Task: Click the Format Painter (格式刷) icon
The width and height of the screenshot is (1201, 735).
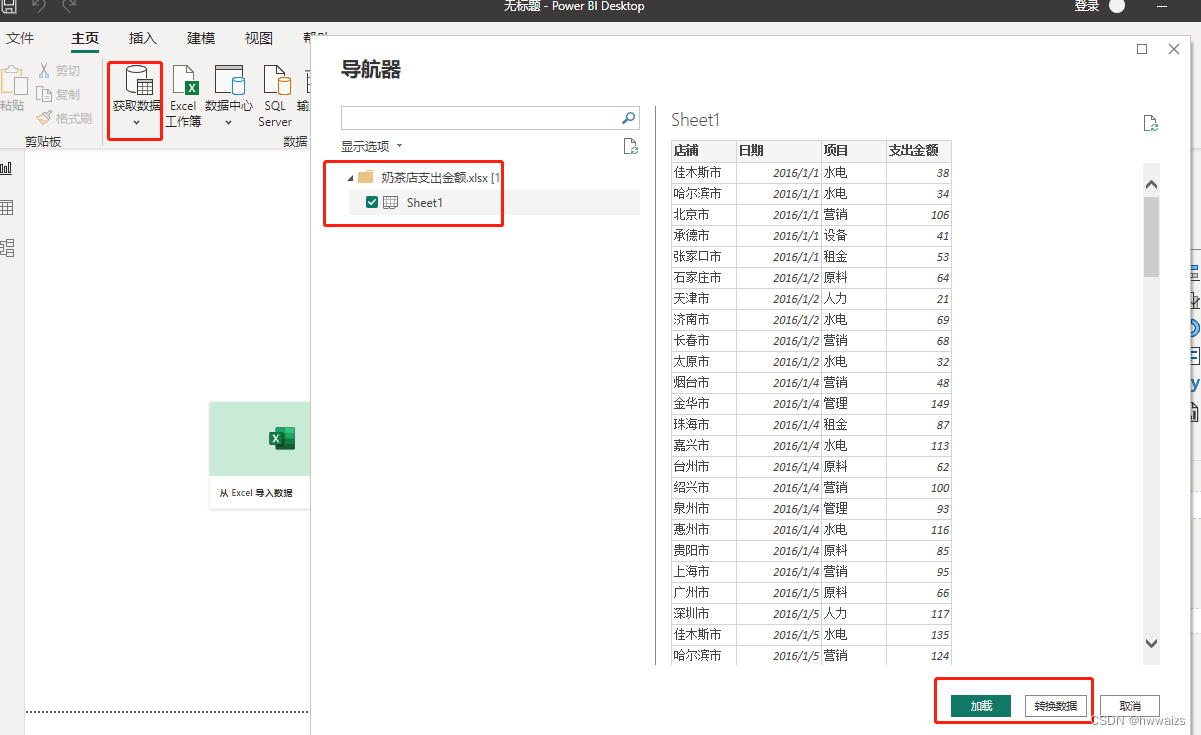Action: coord(44,118)
